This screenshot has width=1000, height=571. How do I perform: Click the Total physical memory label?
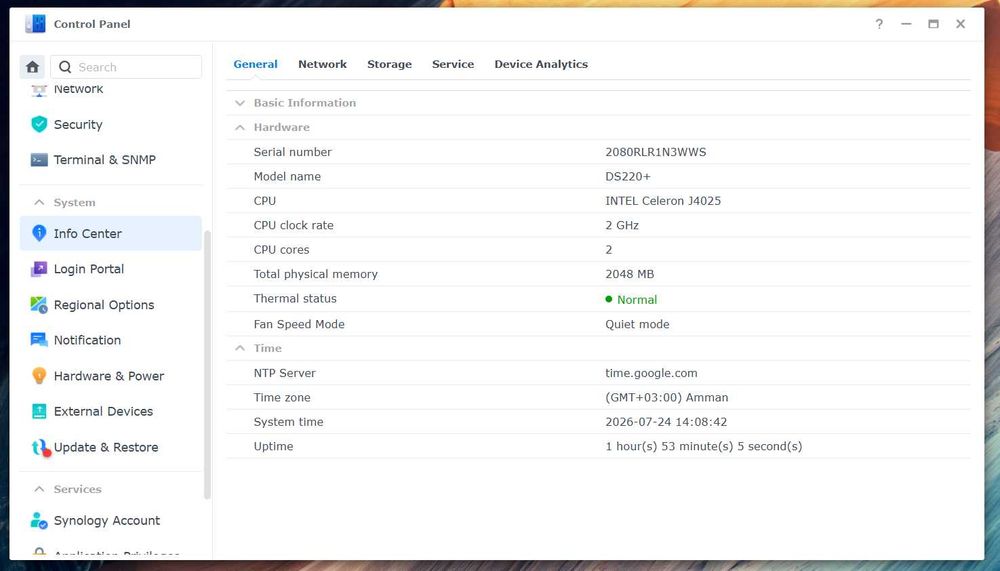click(x=316, y=274)
